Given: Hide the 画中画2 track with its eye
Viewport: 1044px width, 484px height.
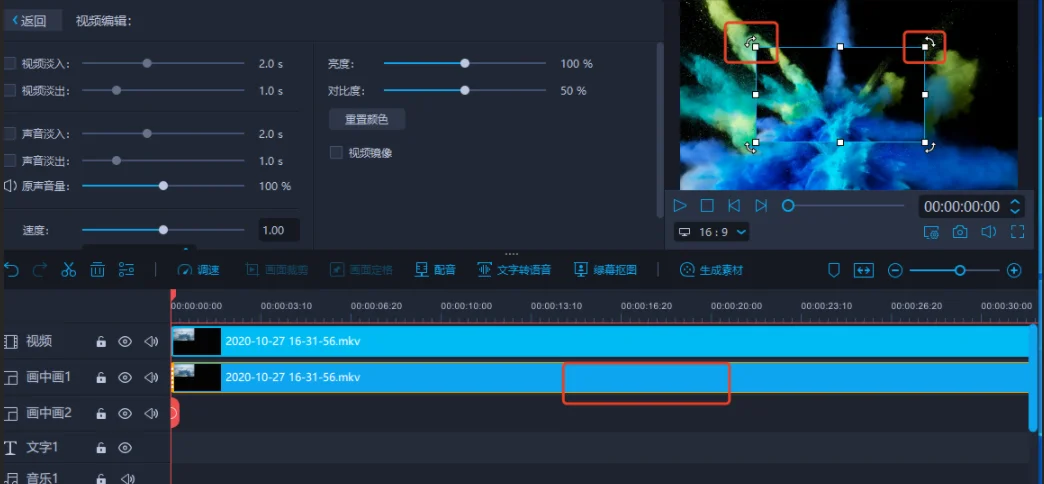Looking at the screenshot, I should coord(125,413).
